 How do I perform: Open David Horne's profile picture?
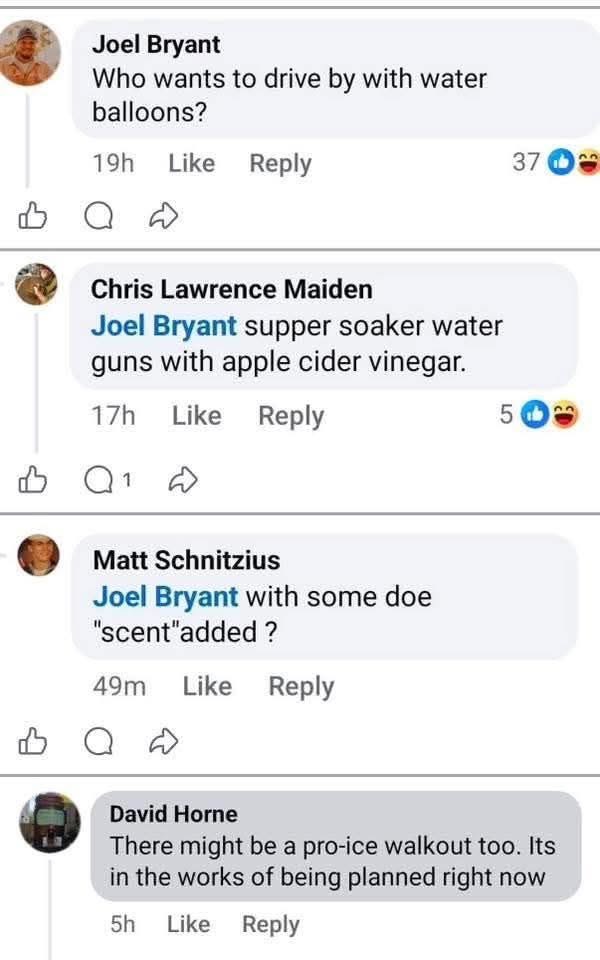(x=49, y=822)
